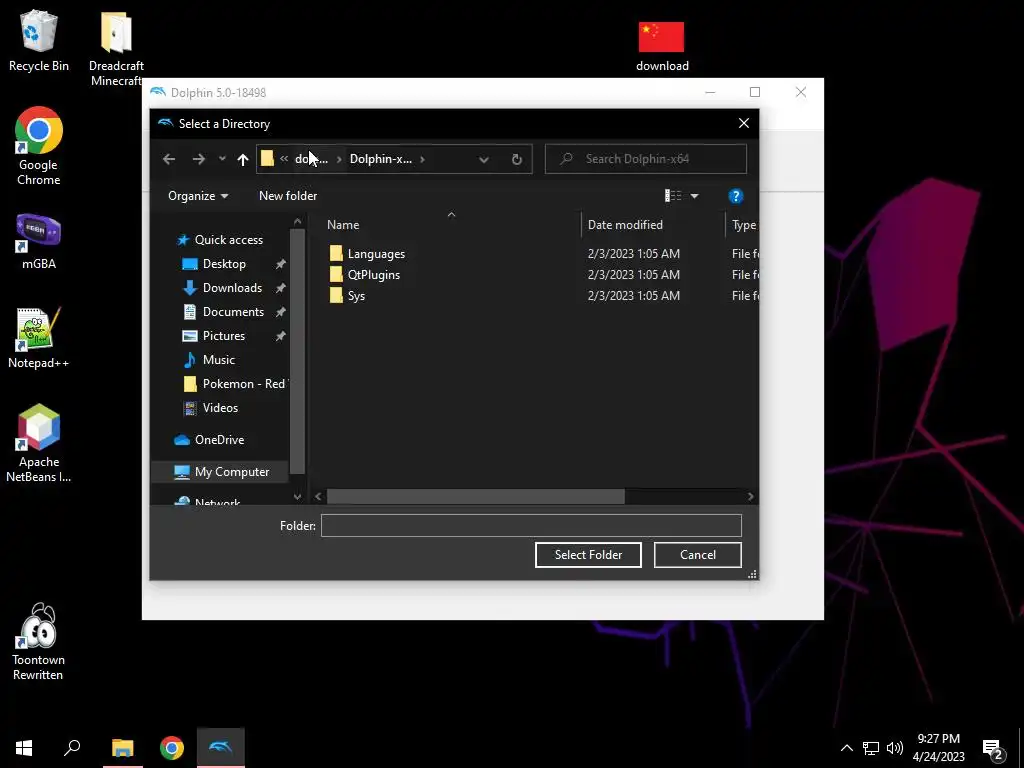Show hidden system tray icons
This screenshot has height=768, width=1024.
(x=846, y=748)
